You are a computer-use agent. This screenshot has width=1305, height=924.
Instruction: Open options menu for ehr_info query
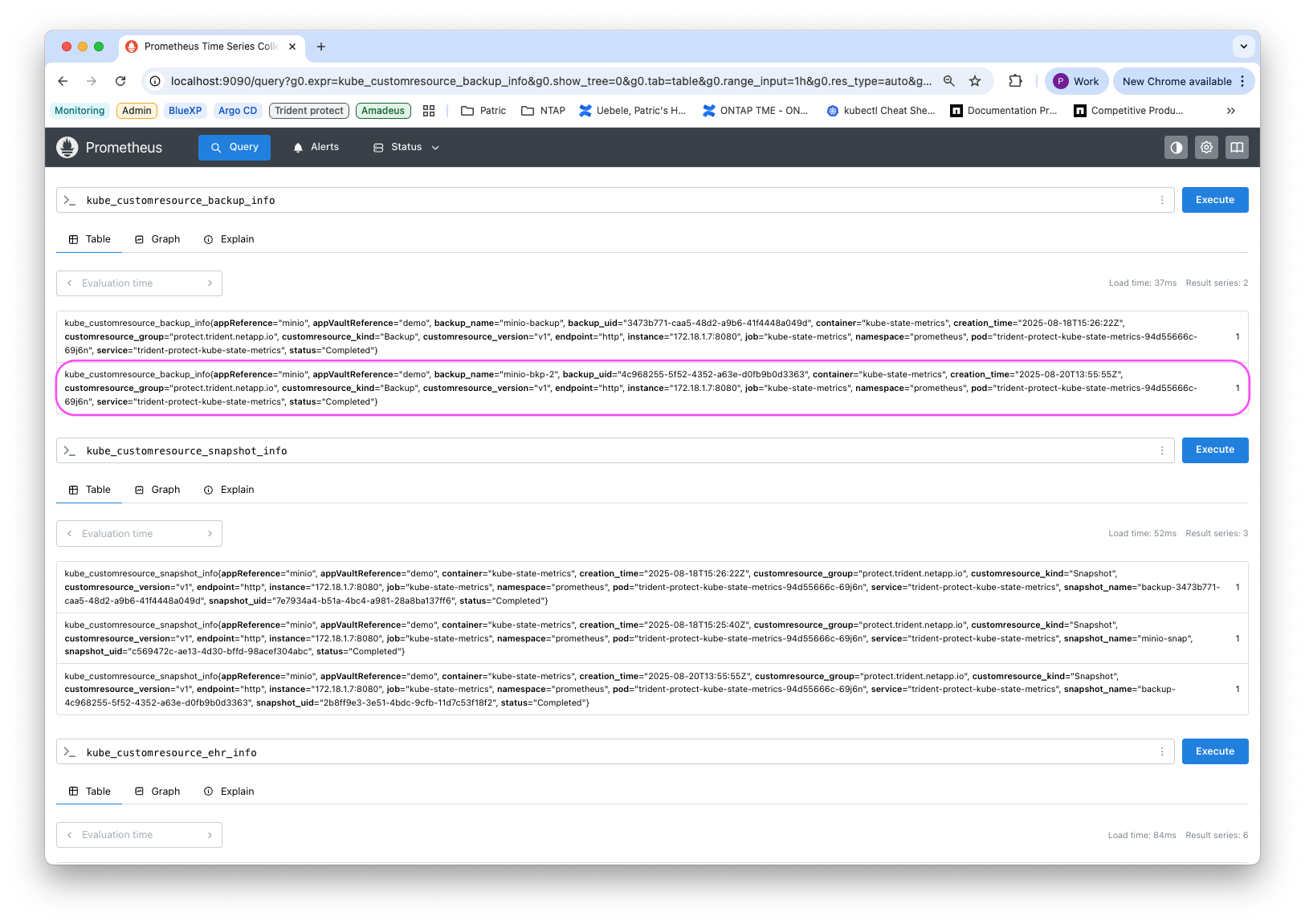[x=1162, y=752]
